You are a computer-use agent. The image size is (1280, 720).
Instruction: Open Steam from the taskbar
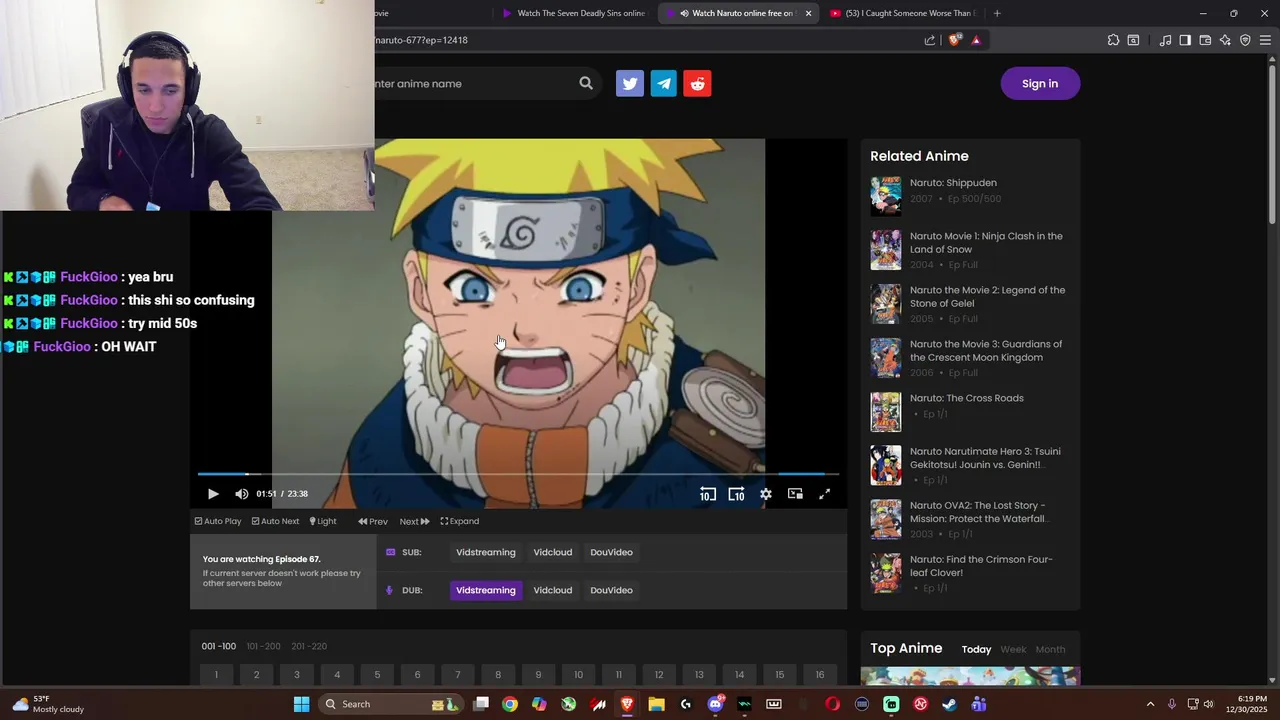(x=949, y=704)
